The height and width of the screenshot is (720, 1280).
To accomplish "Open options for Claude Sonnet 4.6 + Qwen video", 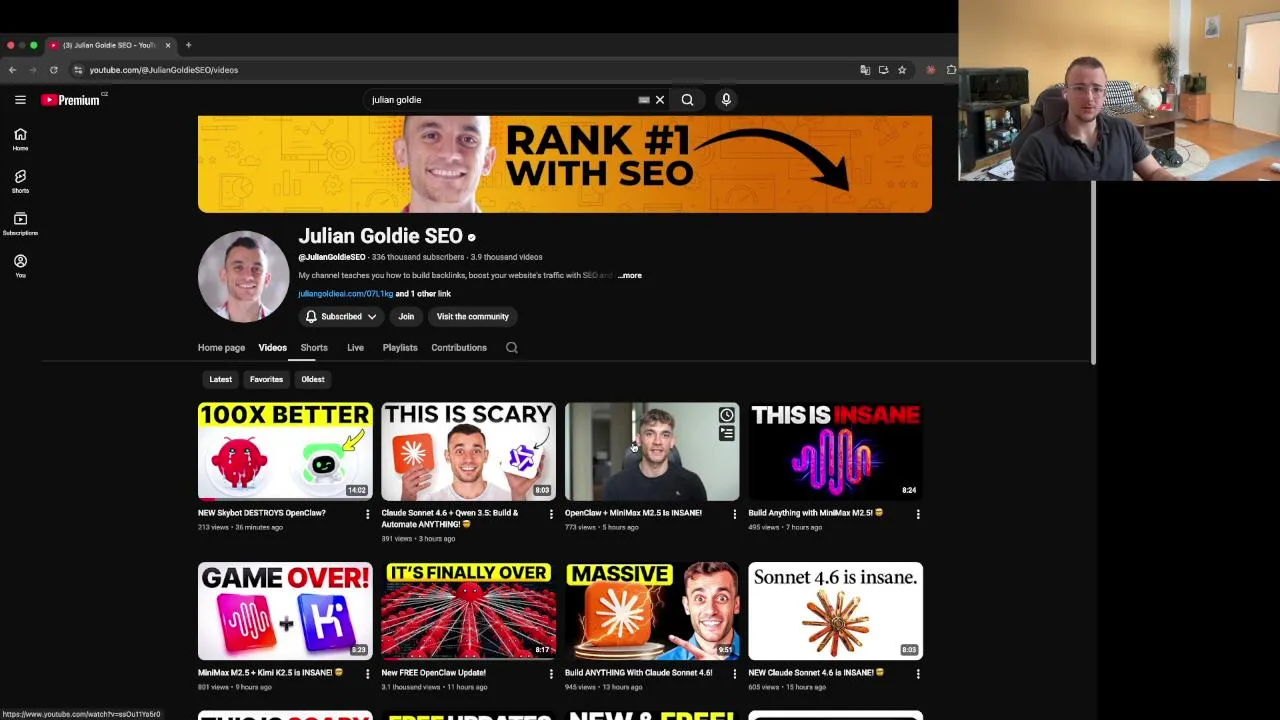I will click(551, 514).
